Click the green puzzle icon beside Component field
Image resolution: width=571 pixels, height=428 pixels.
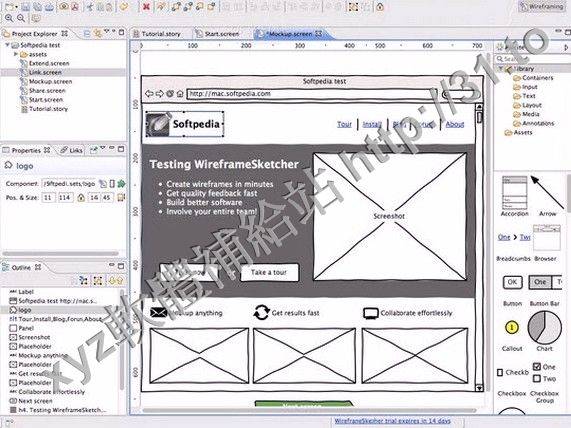[121, 184]
